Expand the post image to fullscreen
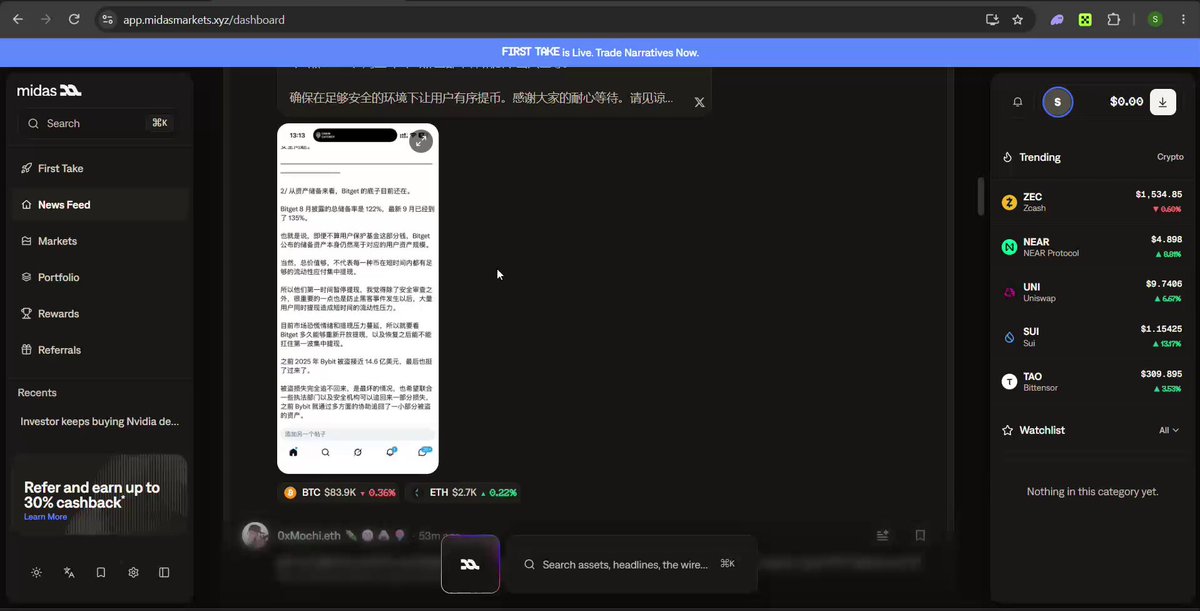 click(x=422, y=141)
